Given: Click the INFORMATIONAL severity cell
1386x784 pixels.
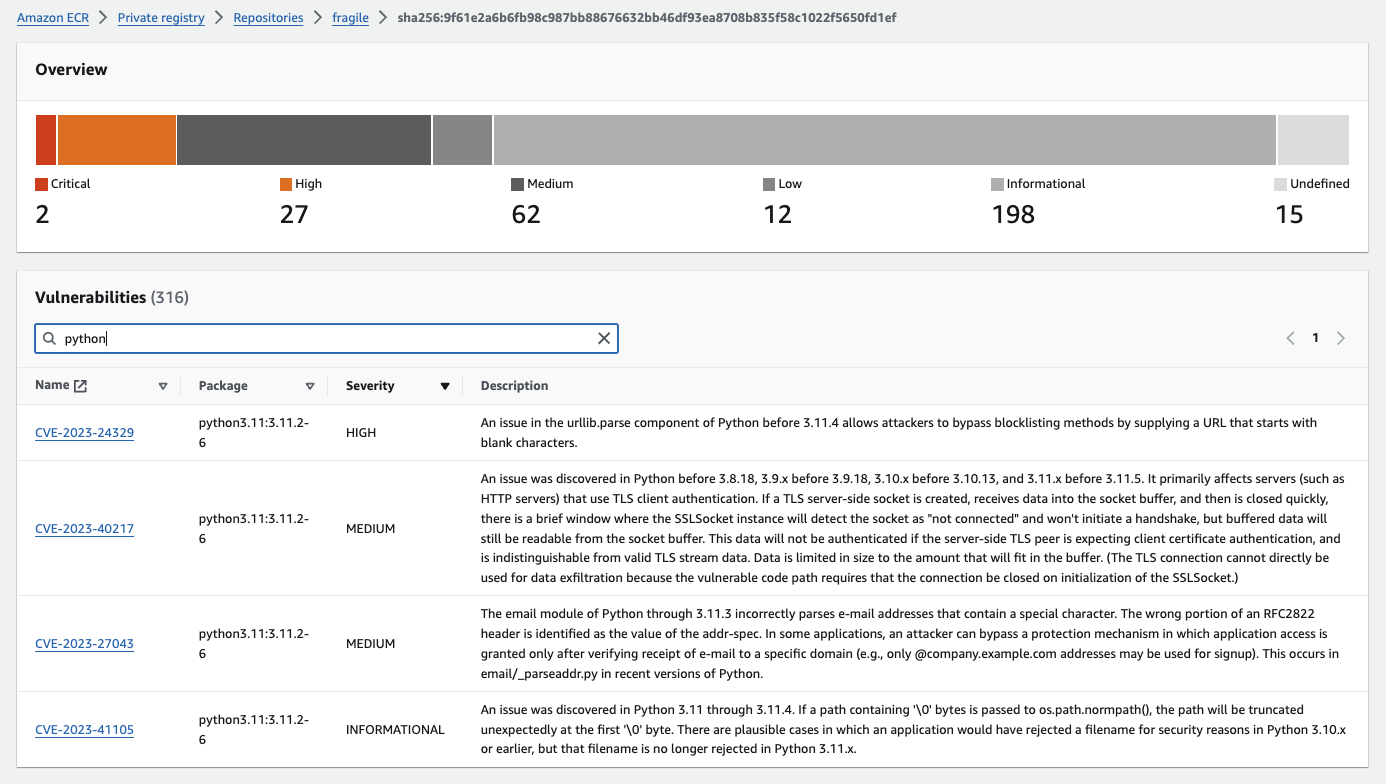Looking at the screenshot, I should [395, 730].
